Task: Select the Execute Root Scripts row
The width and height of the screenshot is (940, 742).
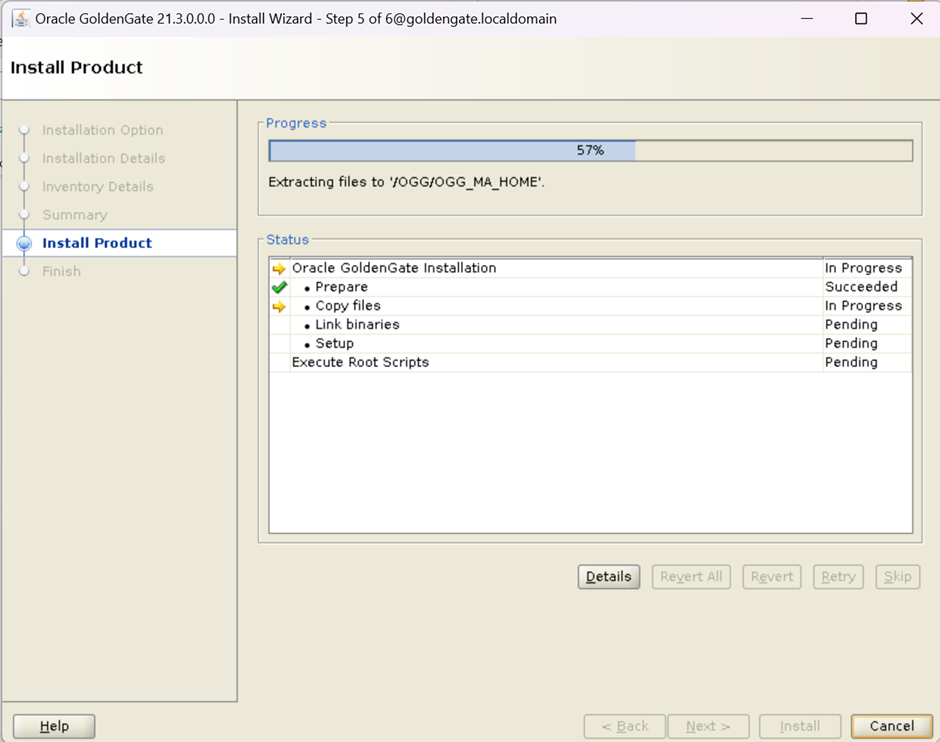Action: tap(360, 362)
